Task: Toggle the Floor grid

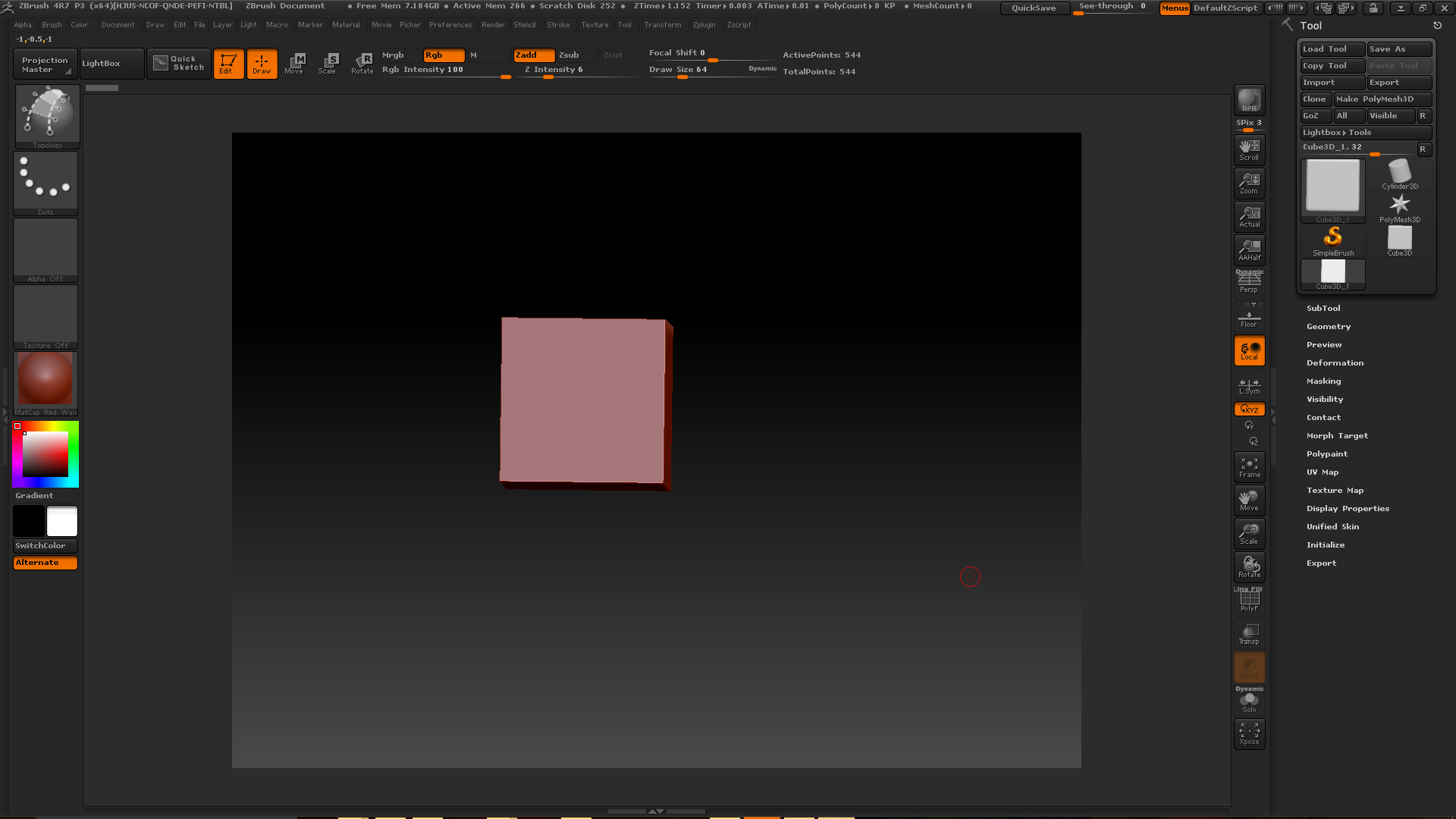Action: tap(1249, 316)
